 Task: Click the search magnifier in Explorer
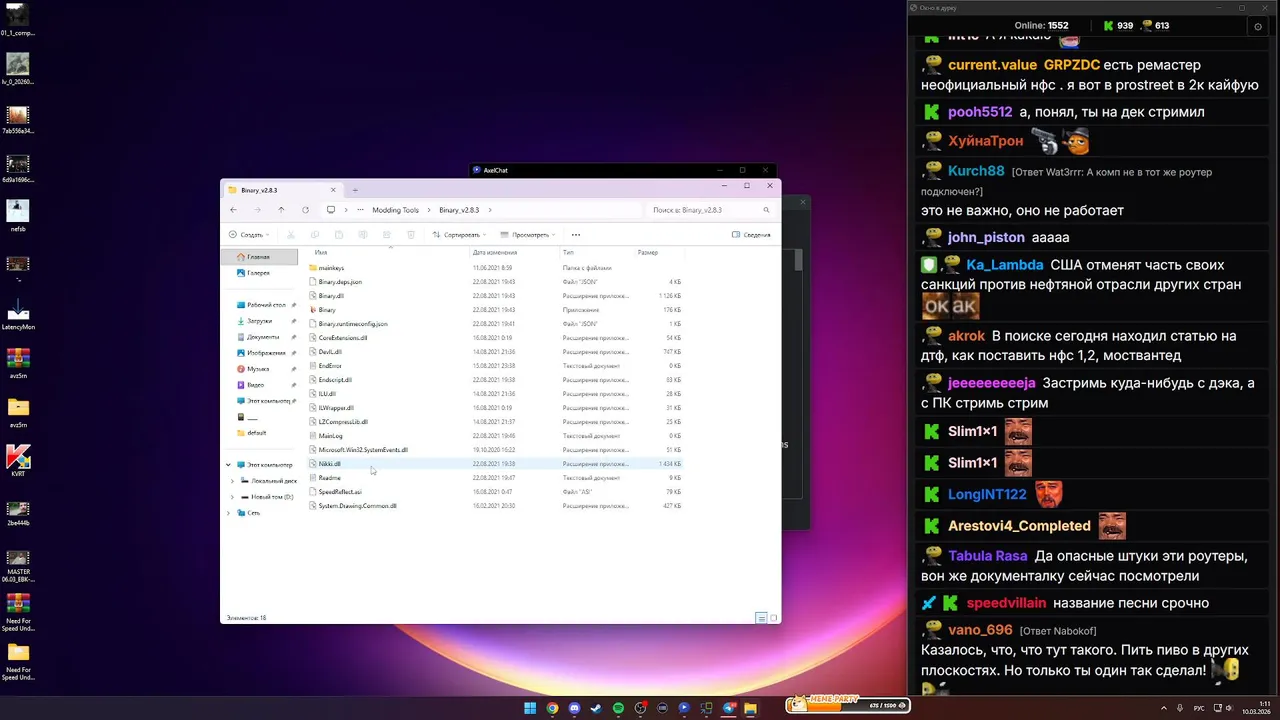(x=767, y=210)
